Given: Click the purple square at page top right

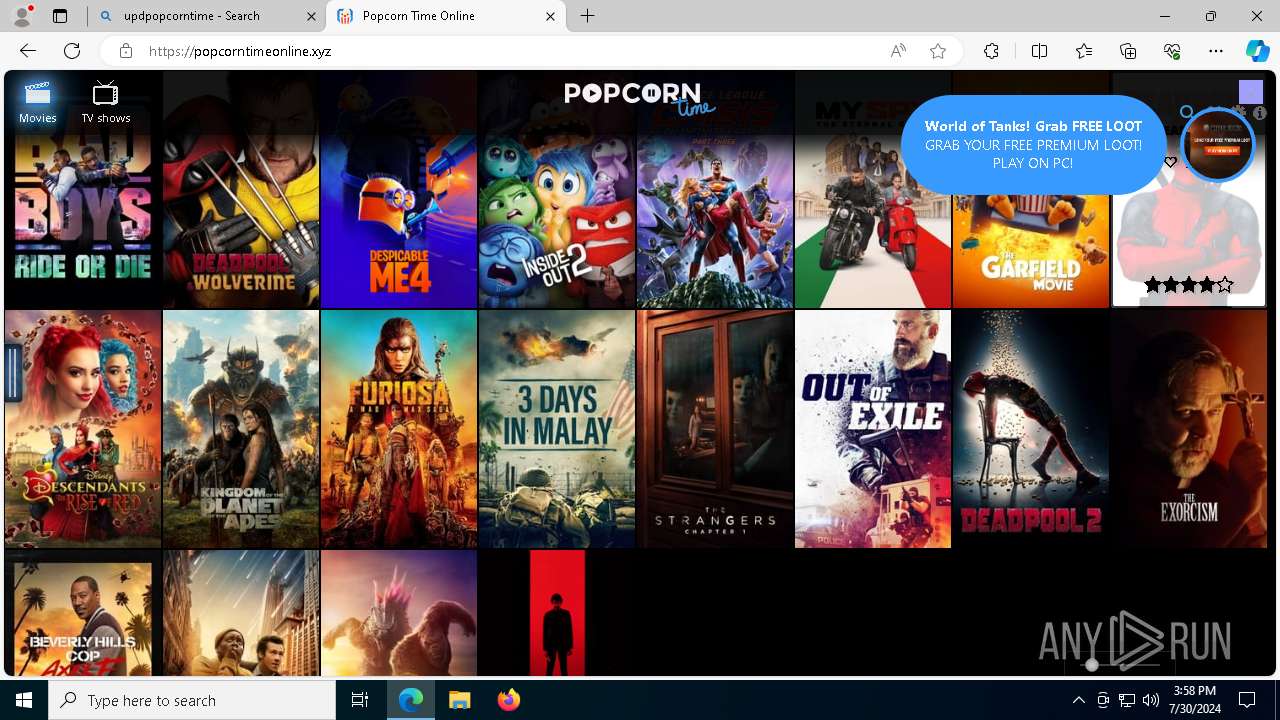Looking at the screenshot, I should tap(1251, 93).
